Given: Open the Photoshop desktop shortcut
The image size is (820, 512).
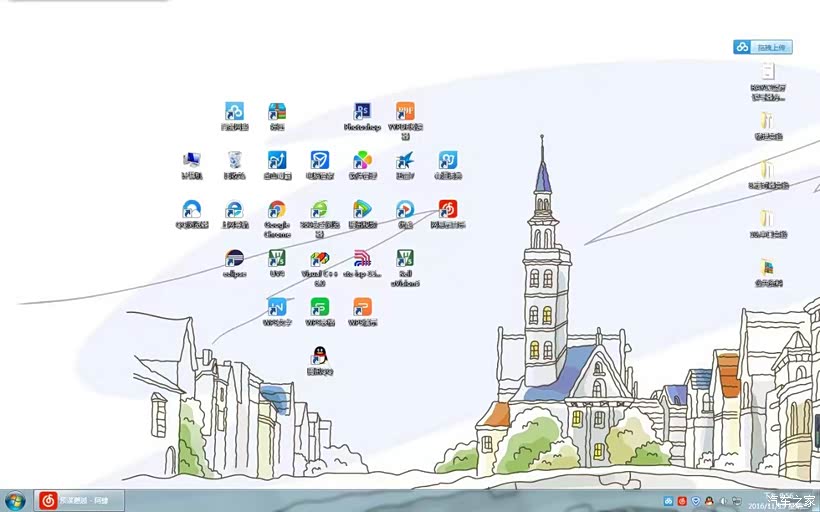Looking at the screenshot, I should [362, 112].
